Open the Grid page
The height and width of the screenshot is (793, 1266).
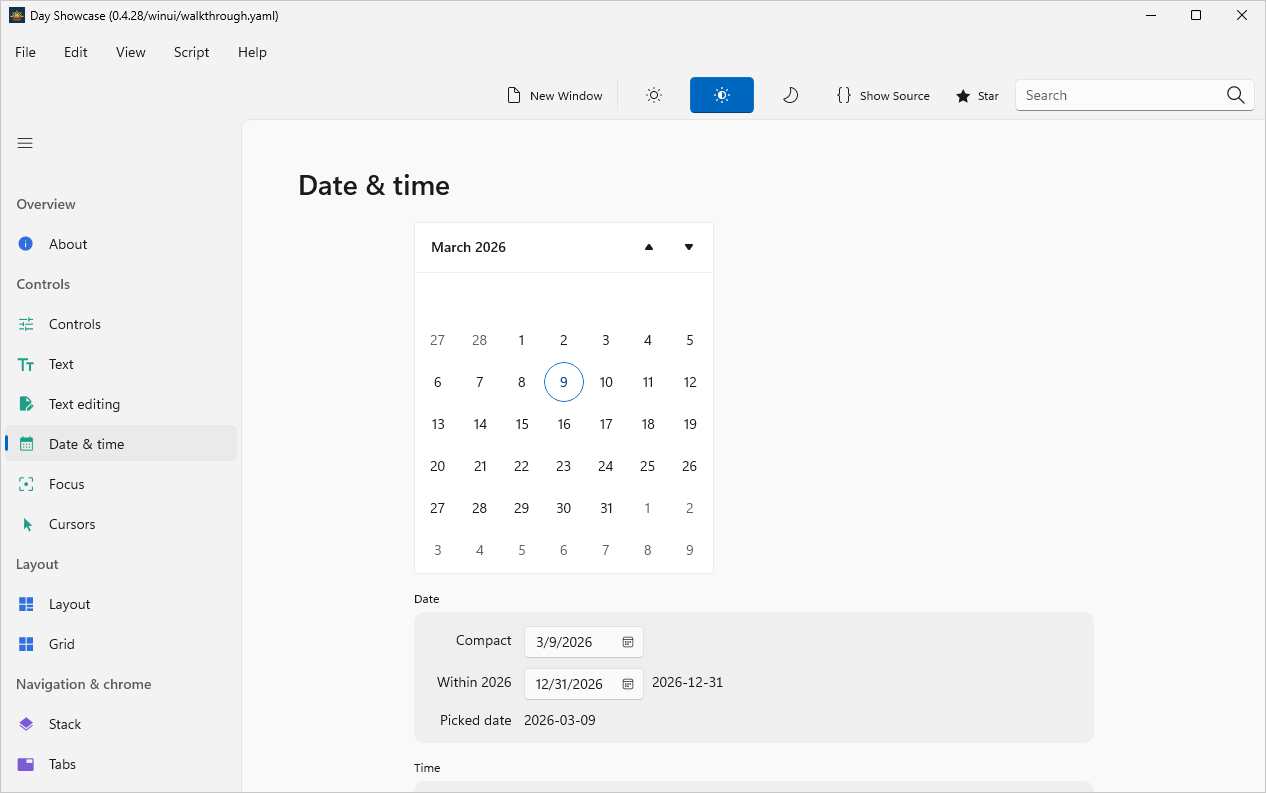(x=121, y=644)
